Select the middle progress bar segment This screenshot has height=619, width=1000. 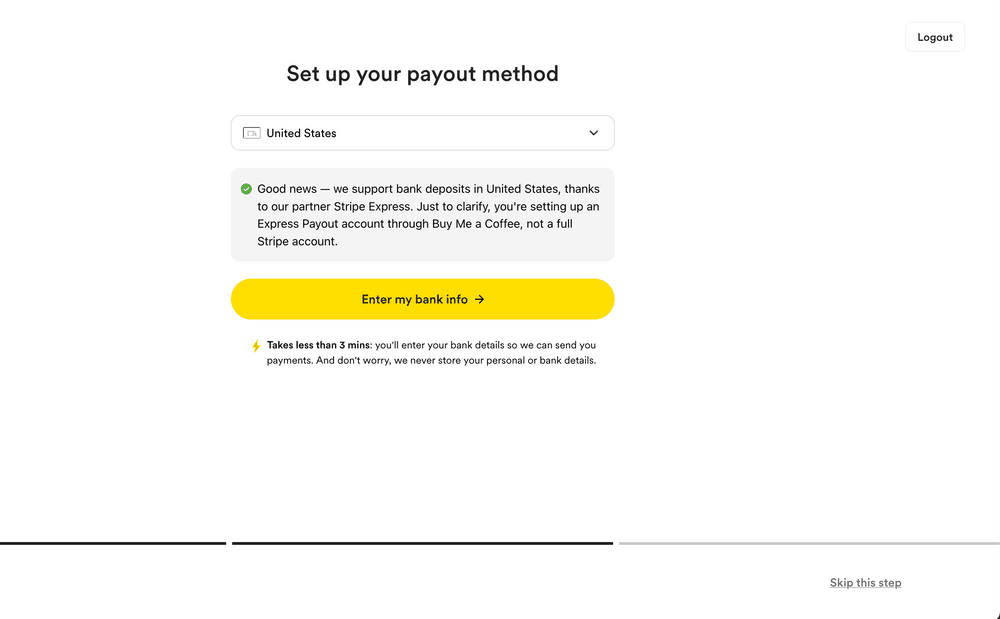point(422,543)
